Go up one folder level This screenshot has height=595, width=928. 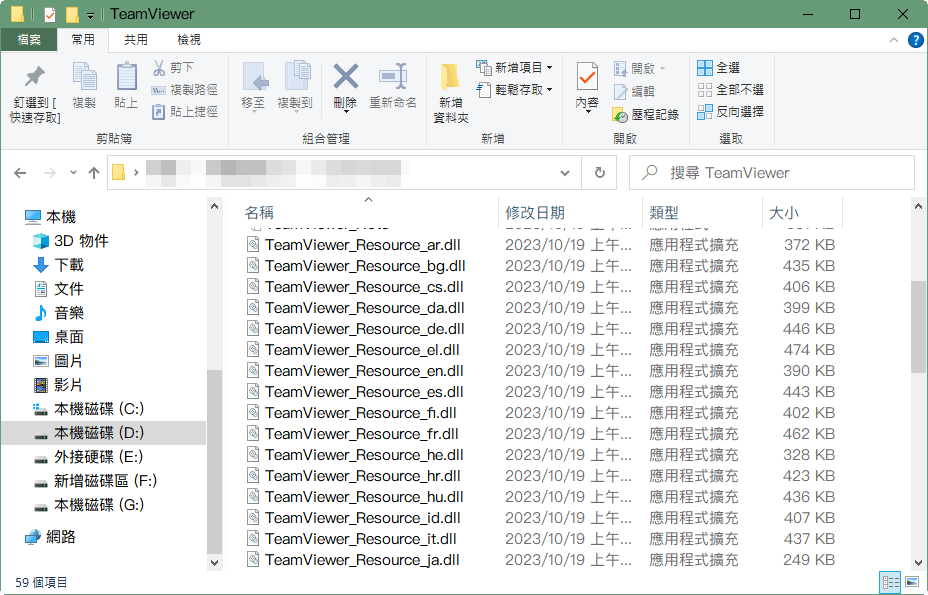point(94,173)
